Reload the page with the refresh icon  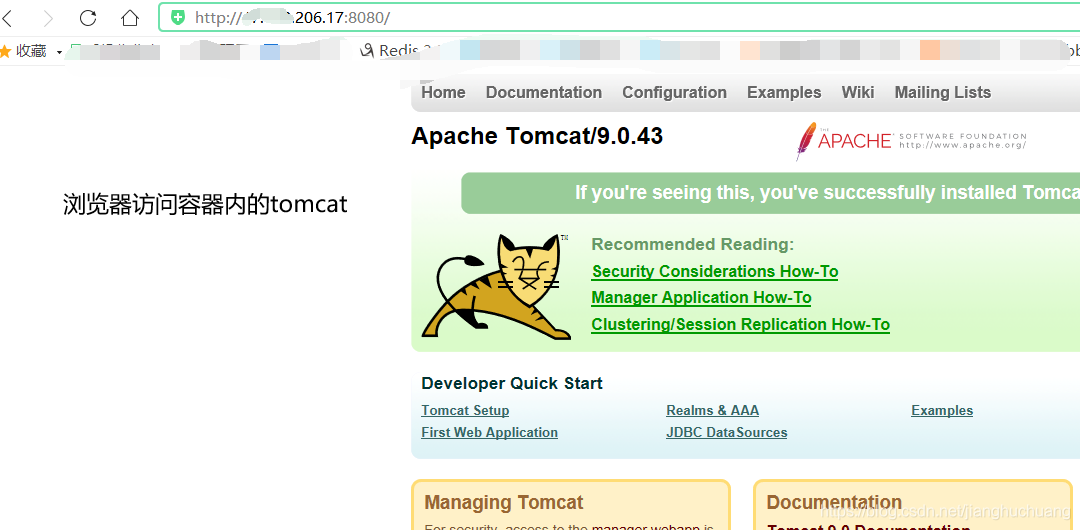point(88,18)
